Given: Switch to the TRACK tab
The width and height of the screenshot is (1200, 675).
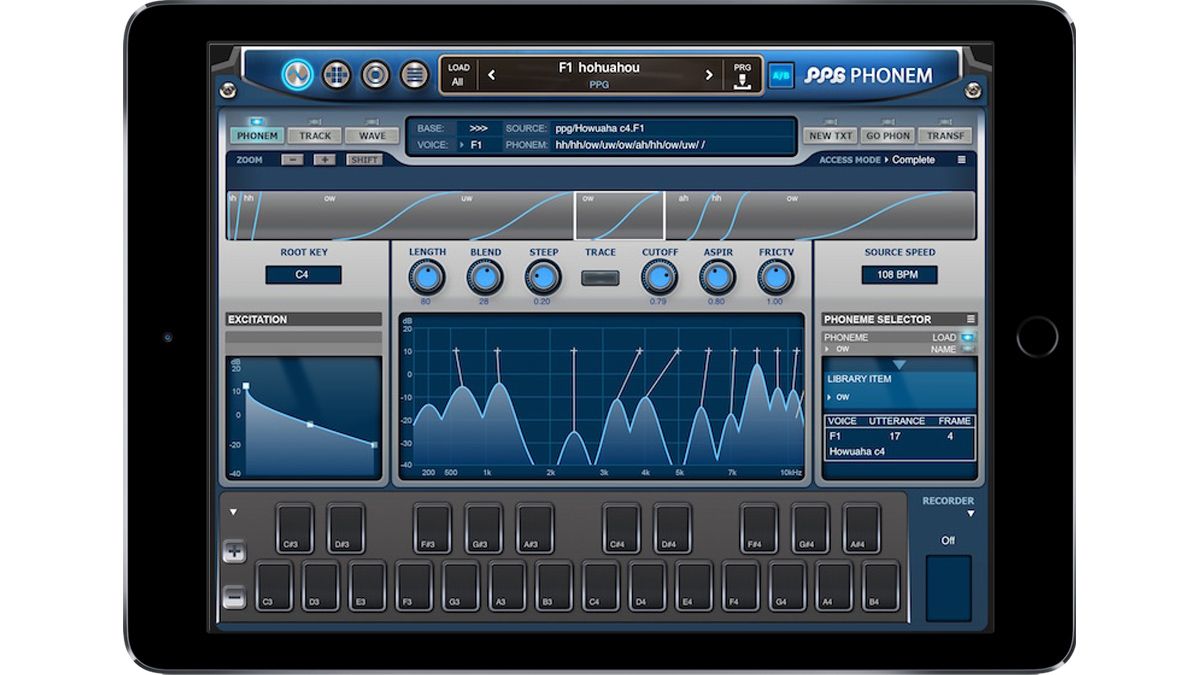Looking at the screenshot, I should click(315, 135).
